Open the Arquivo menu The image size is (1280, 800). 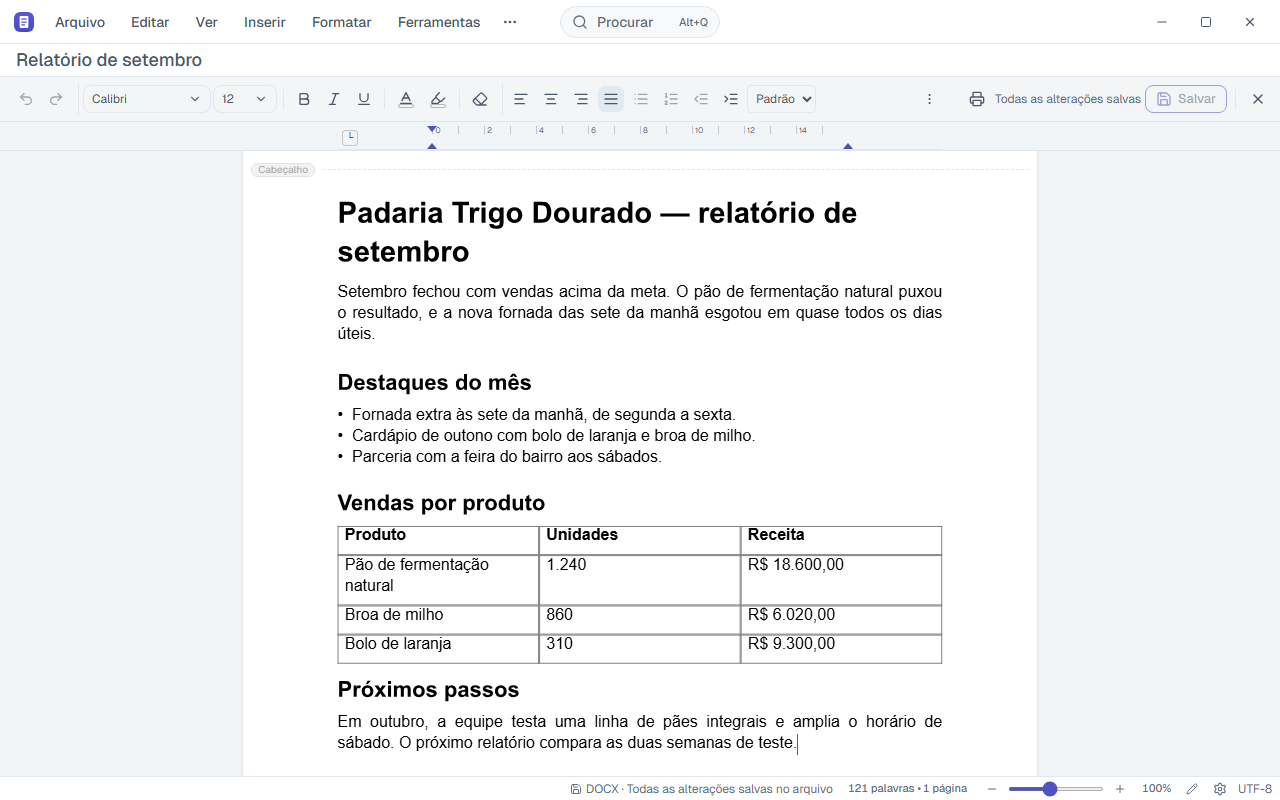pos(80,22)
